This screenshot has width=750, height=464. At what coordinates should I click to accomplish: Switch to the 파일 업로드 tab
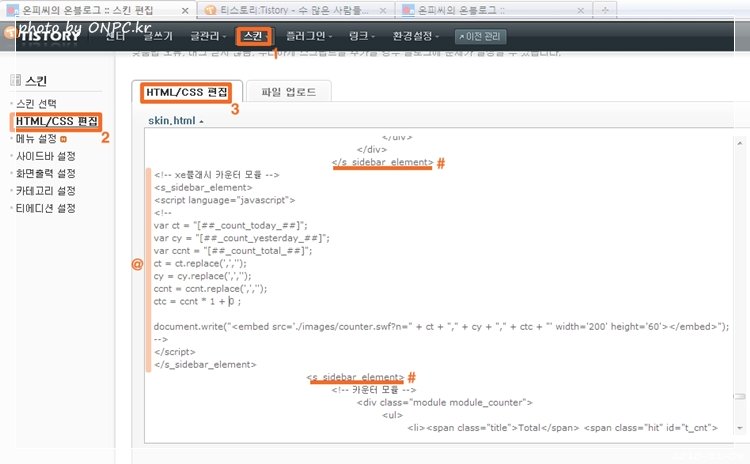tap(288, 92)
